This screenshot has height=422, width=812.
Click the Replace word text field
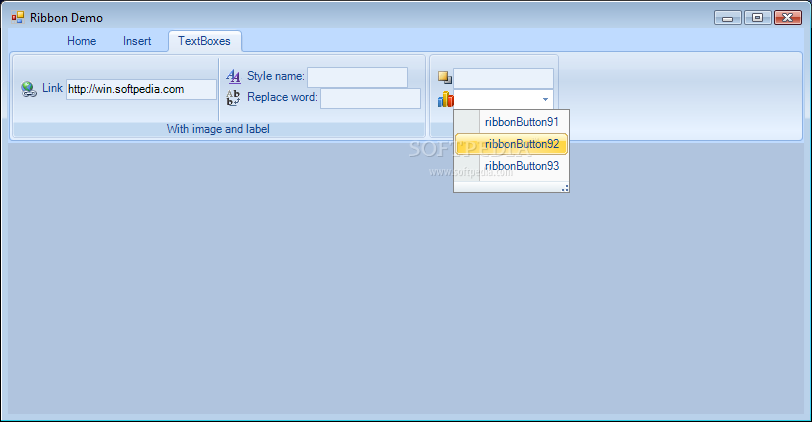[x=370, y=99]
